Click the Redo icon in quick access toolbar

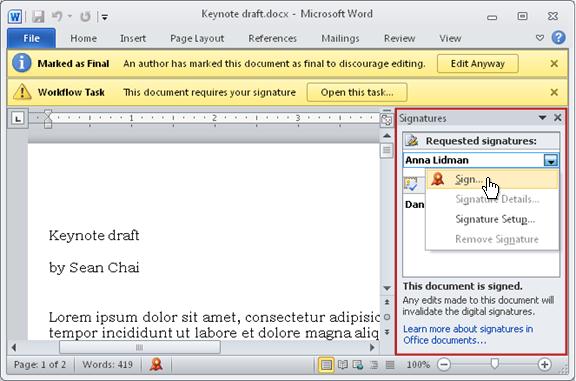pos(85,17)
